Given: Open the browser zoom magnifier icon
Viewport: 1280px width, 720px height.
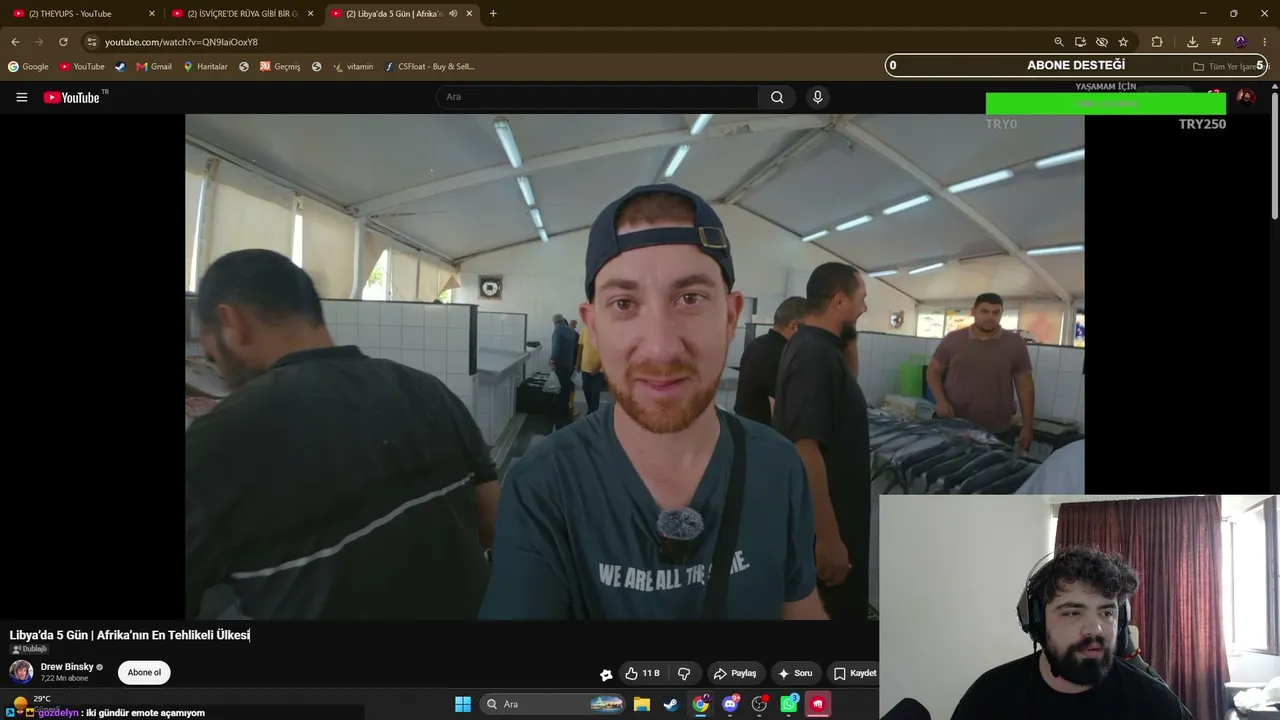Looking at the screenshot, I should coord(1059,42).
